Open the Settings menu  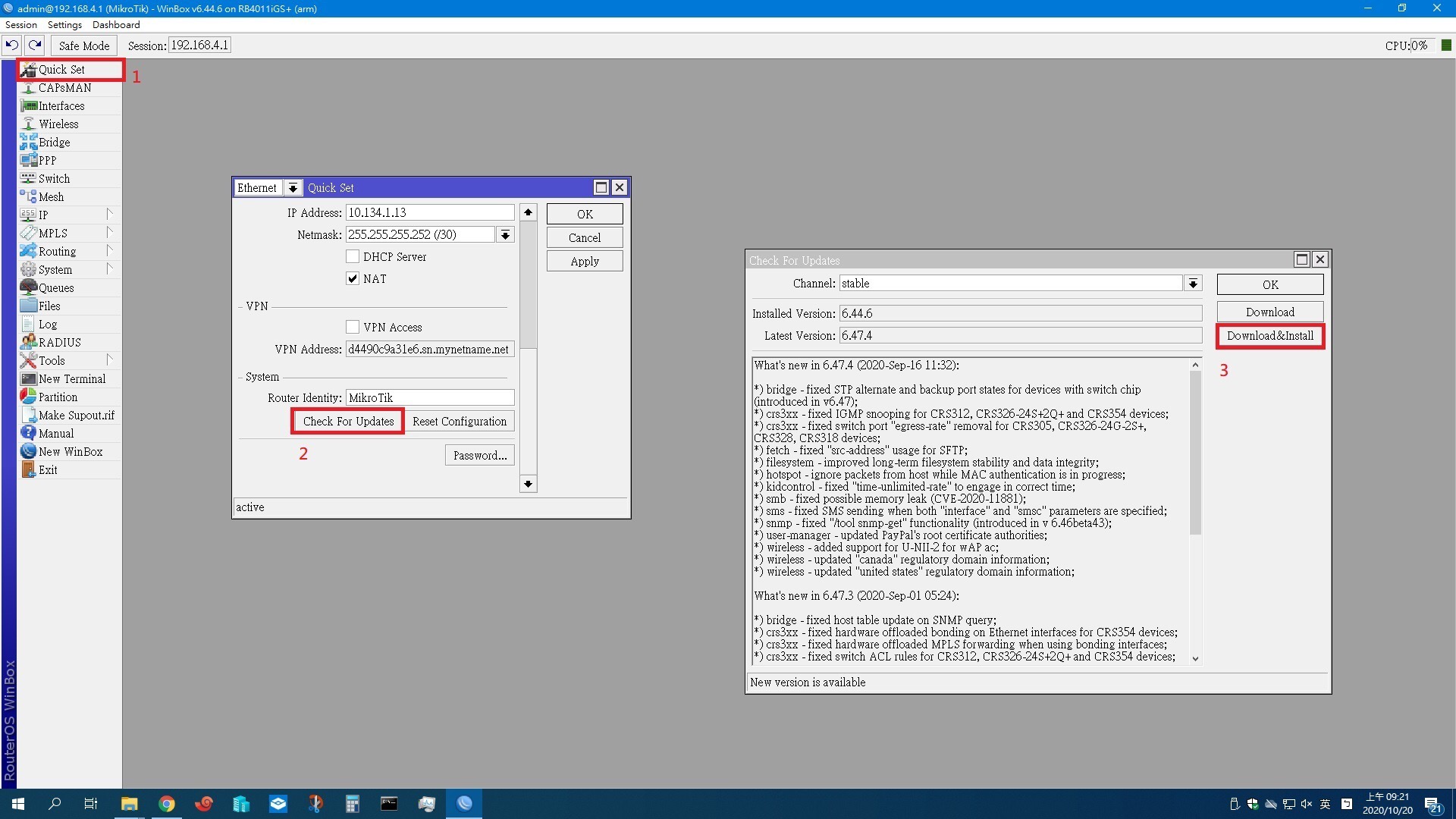click(x=64, y=25)
